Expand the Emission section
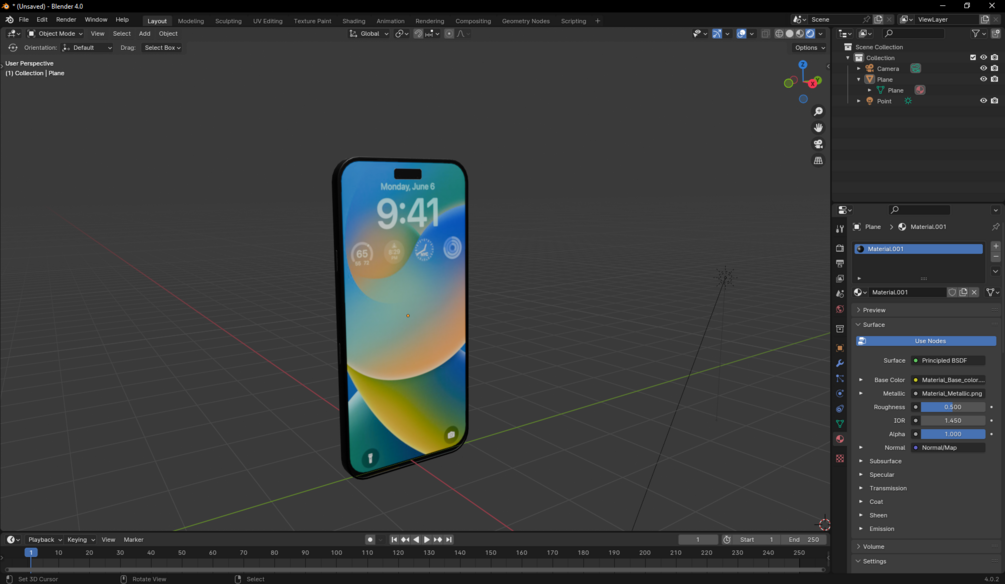 881,529
